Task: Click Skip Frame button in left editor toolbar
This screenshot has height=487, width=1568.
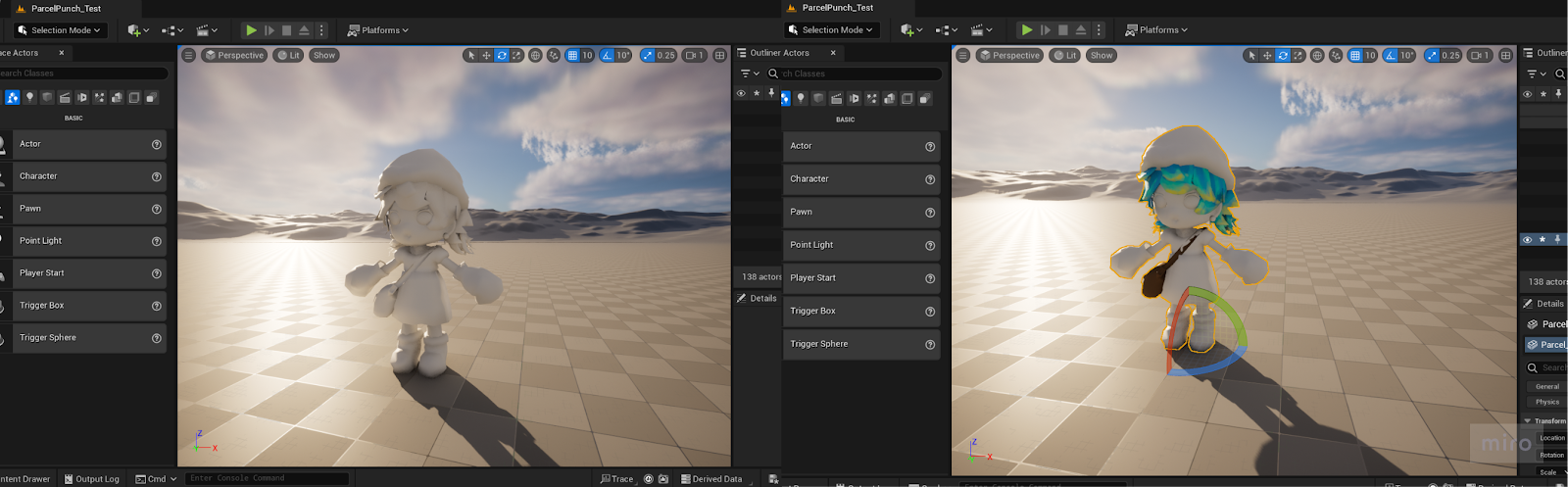Action: 269,30
